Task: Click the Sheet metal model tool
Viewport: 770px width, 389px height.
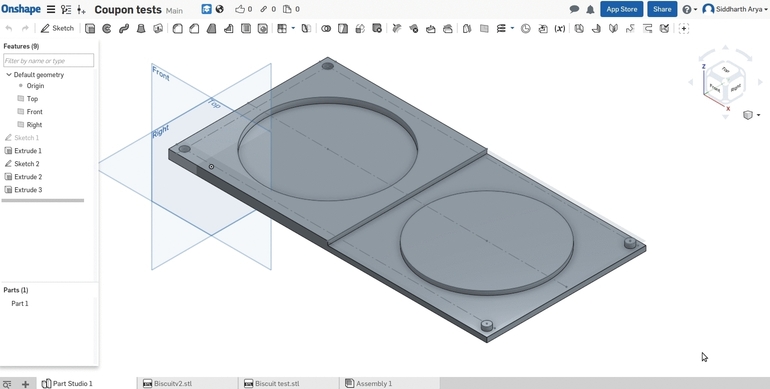Action: pos(579,28)
